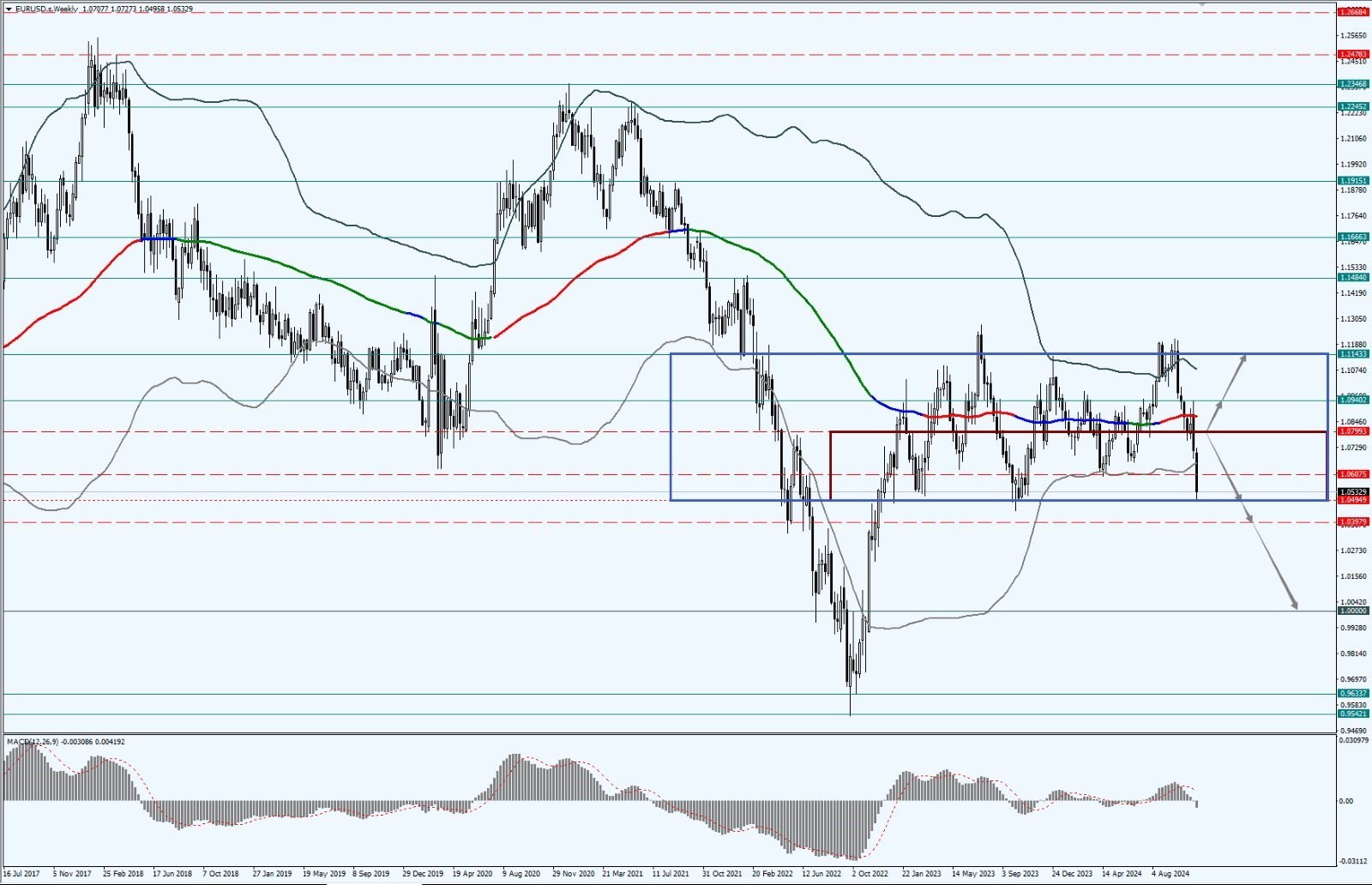Click the teal 1.19151 price label
The height and width of the screenshot is (885, 1372).
point(1352,181)
